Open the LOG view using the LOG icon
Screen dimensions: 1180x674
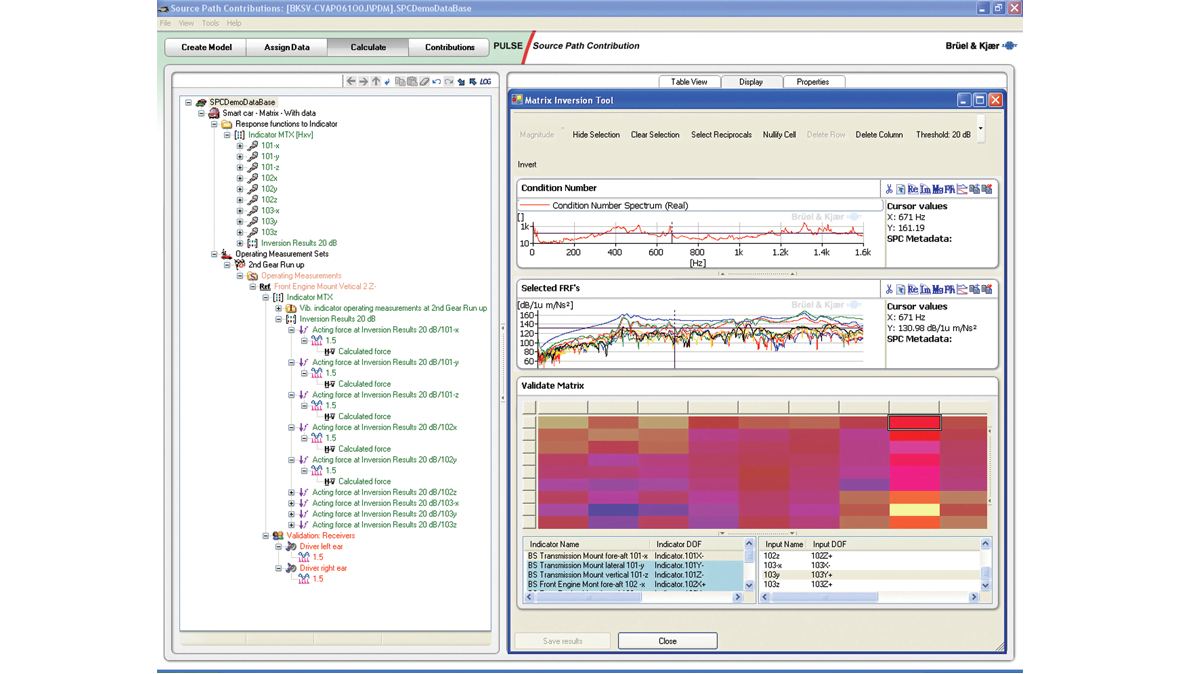pyautogui.click(x=485, y=82)
